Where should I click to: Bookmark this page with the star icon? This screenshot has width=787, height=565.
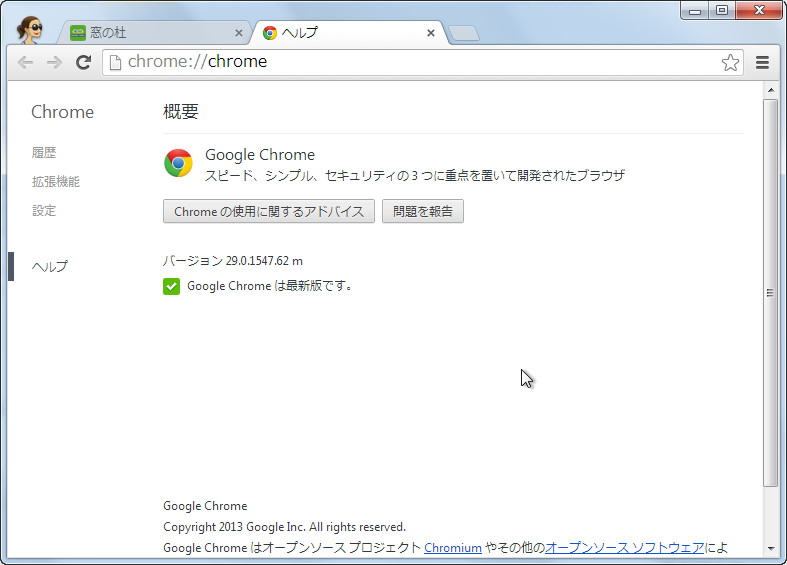click(x=730, y=63)
